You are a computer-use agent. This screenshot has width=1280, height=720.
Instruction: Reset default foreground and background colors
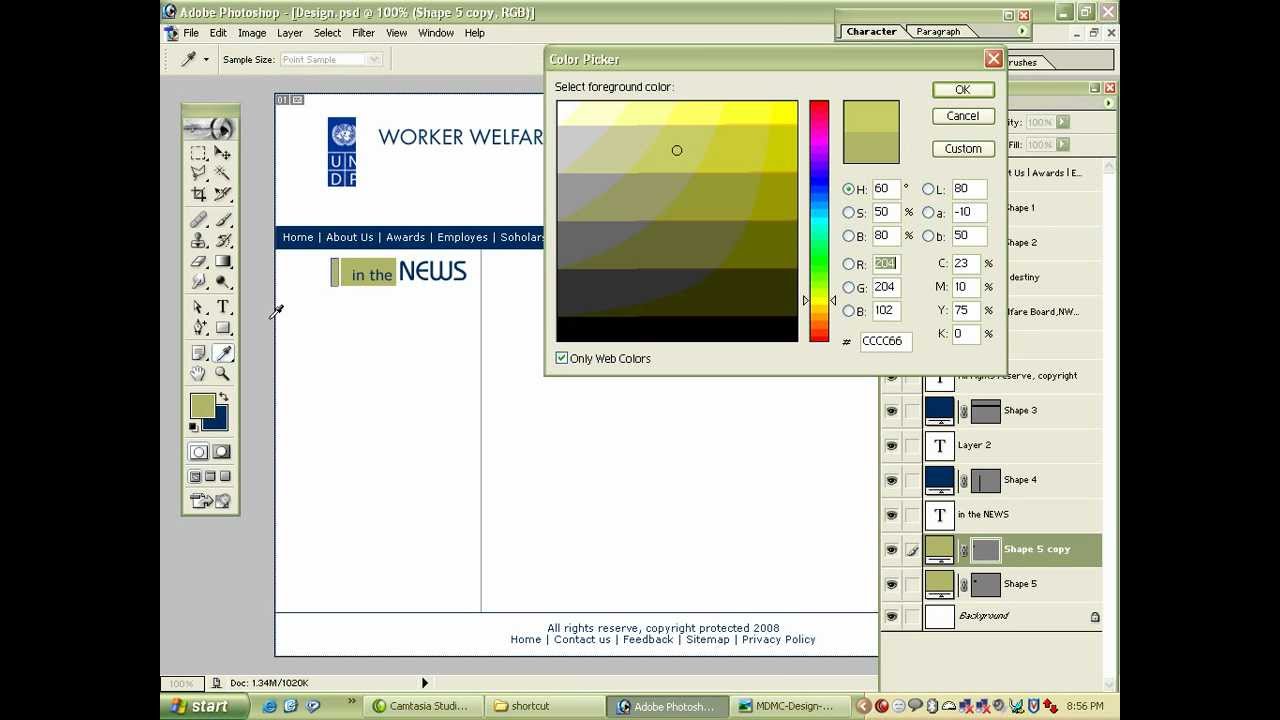(194, 427)
